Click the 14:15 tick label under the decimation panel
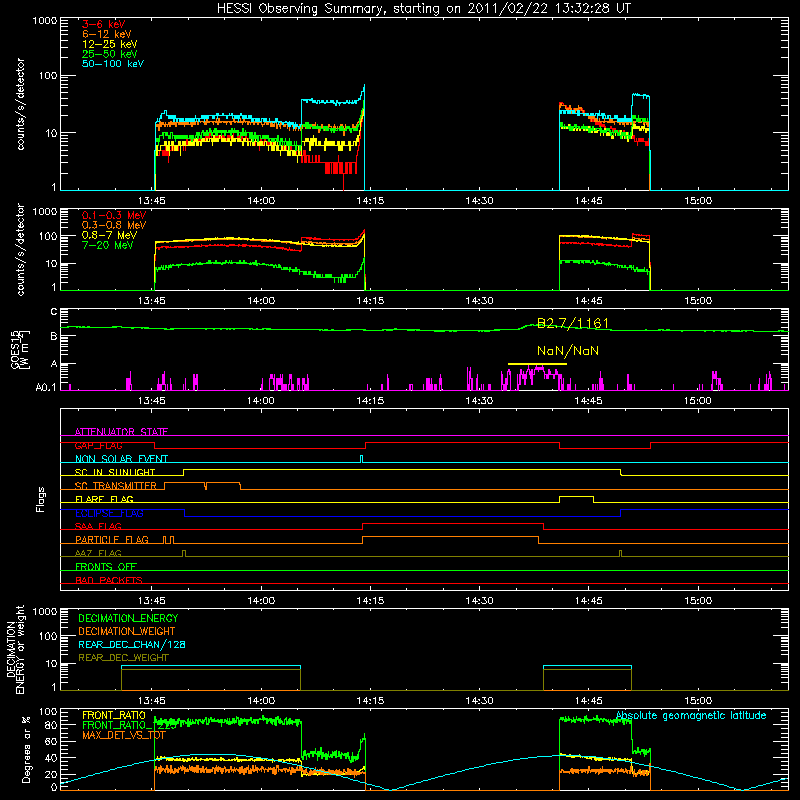800x800 pixels. click(370, 701)
